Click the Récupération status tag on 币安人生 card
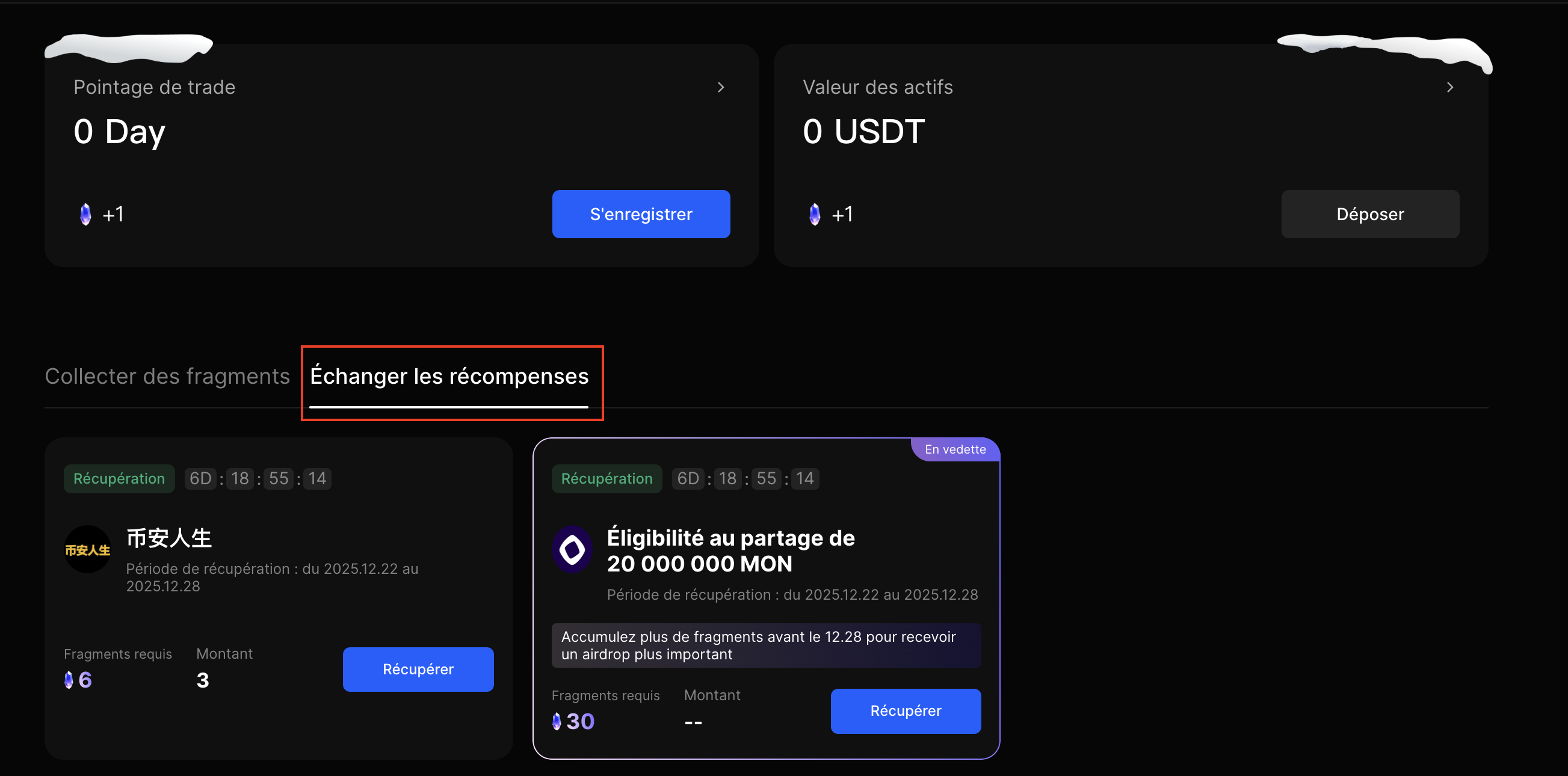 (x=119, y=478)
